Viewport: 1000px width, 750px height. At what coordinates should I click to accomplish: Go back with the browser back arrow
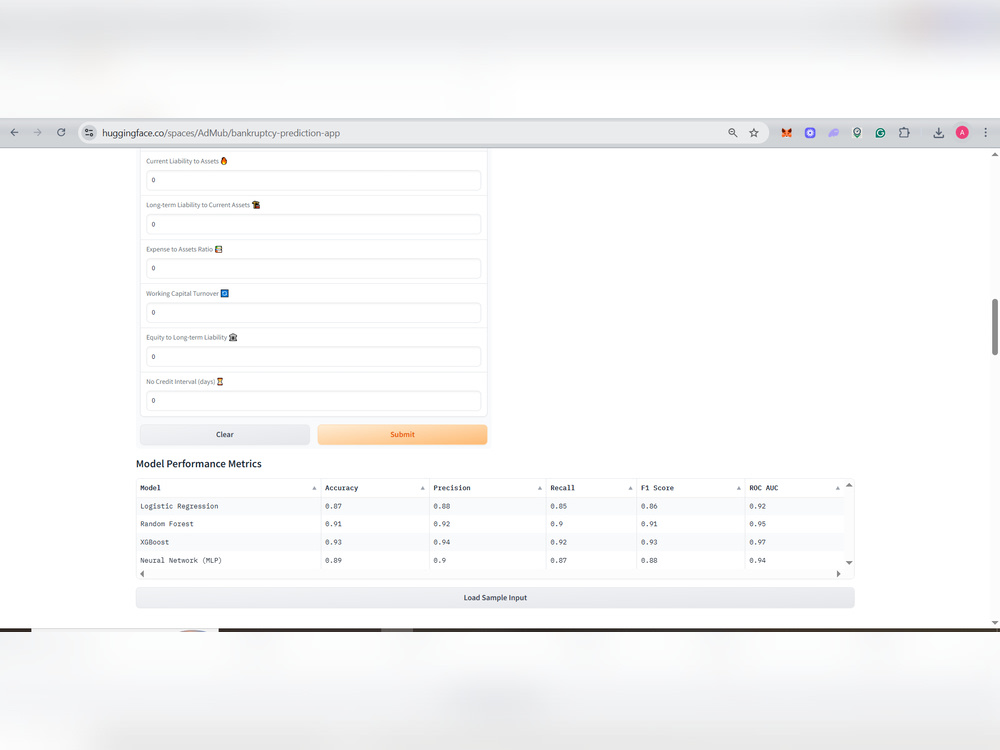pyautogui.click(x=14, y=133)
